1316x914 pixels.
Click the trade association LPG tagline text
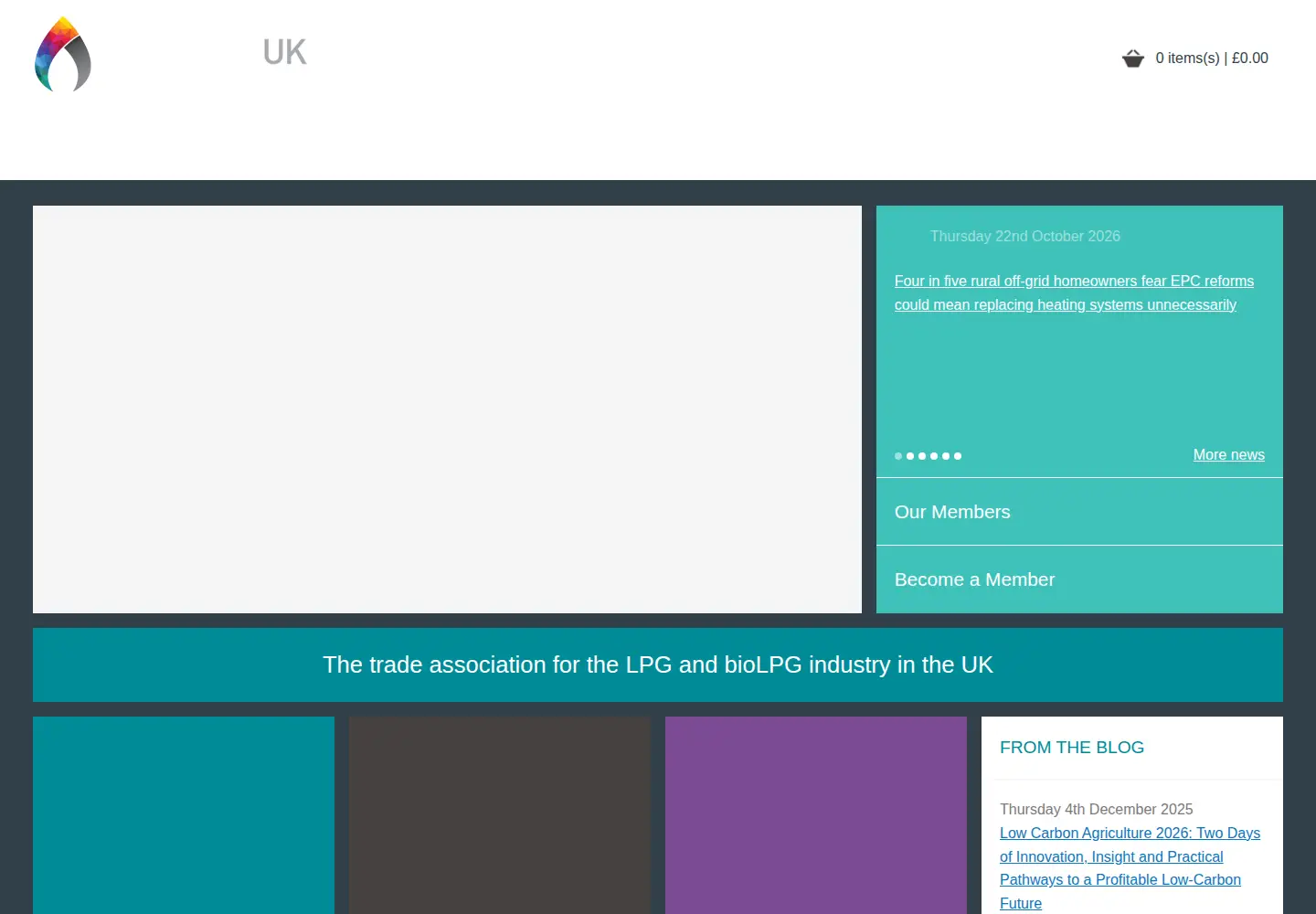coord(658,664)
